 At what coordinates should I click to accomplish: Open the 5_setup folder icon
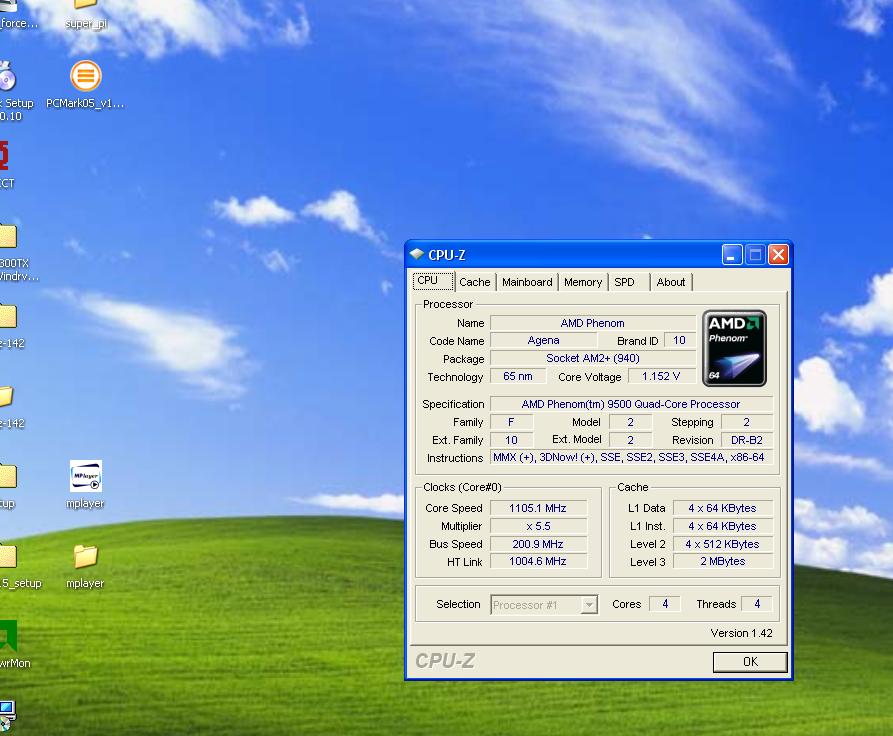tap(8, 557)
